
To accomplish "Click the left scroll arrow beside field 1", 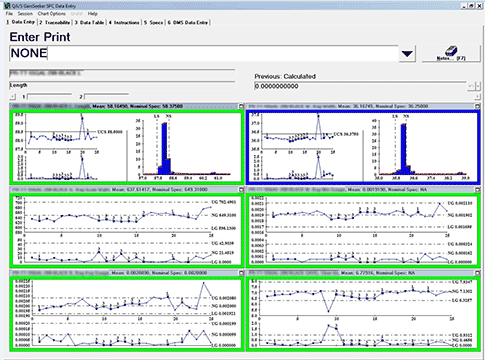I will pyautogui.click(x=12, y=97).
